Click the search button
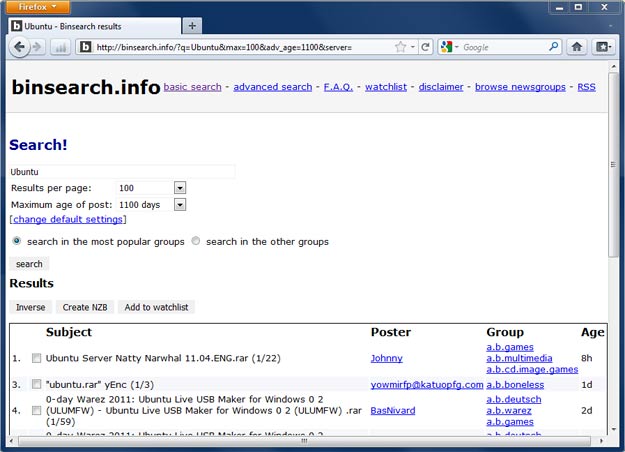This screenshot has height=452, width=625. point(29,264)
